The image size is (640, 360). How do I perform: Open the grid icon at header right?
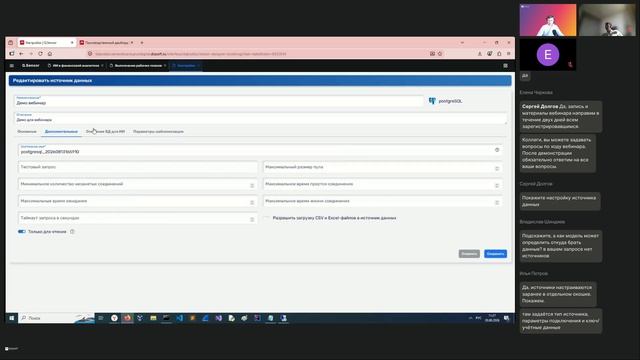point(505,65)
